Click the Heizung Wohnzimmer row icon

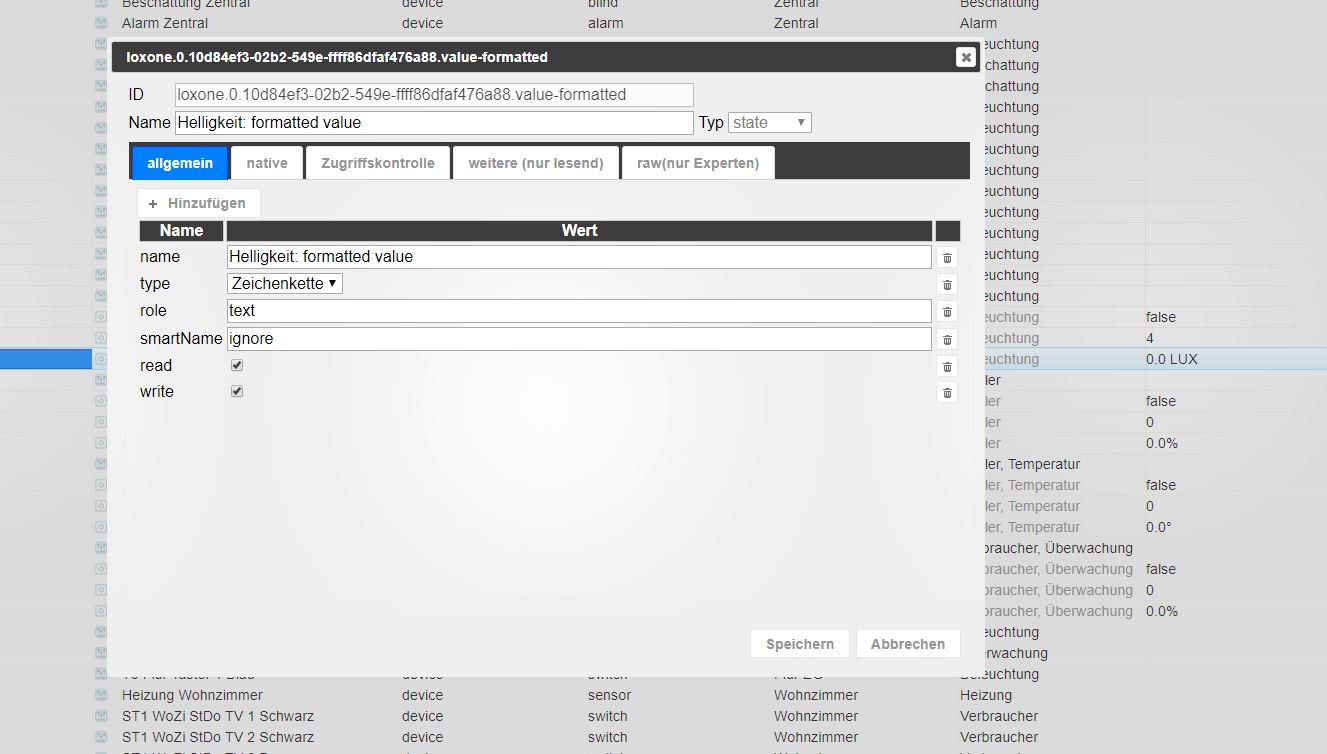[x=101, y=695]
